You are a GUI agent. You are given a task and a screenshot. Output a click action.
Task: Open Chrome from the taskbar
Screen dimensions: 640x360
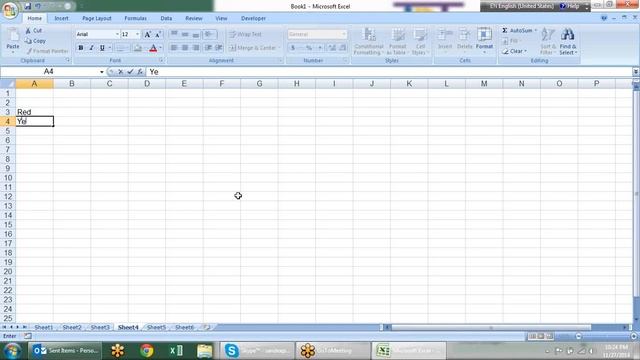point(147,351)
